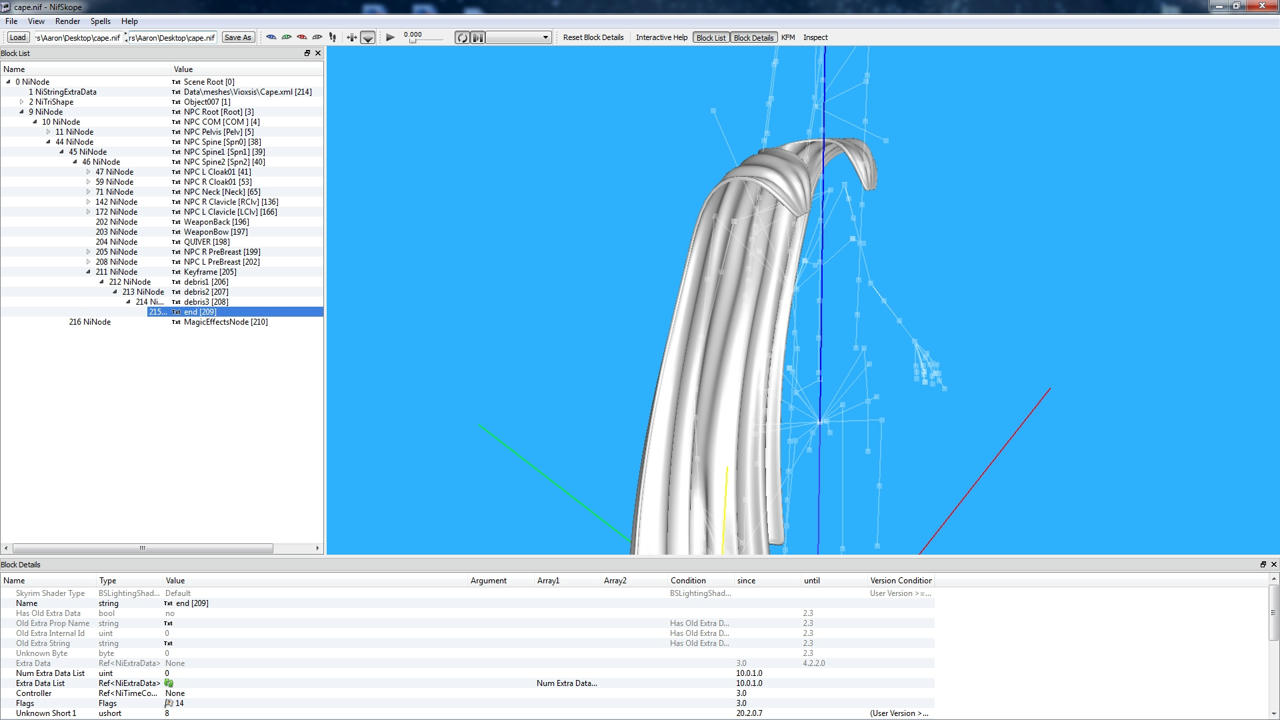Click the Txt icon in Block Details Name row
Viewport: 1280px width, 720px height.
(x=168, y=603)
